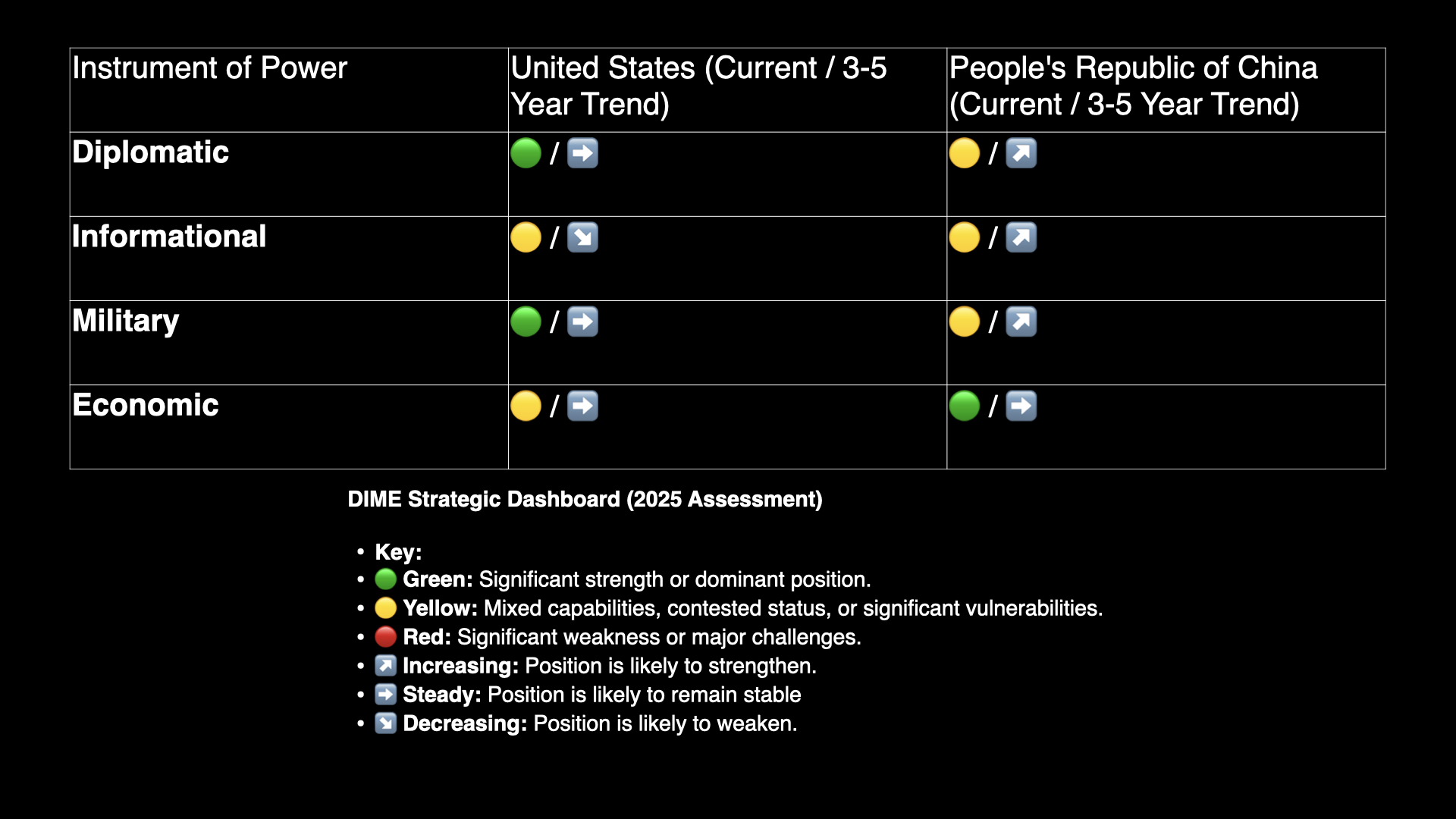Screen dimensions: 1456x819
Task: Click the Instrument of Power header cell
Action: tap(209, 68)
